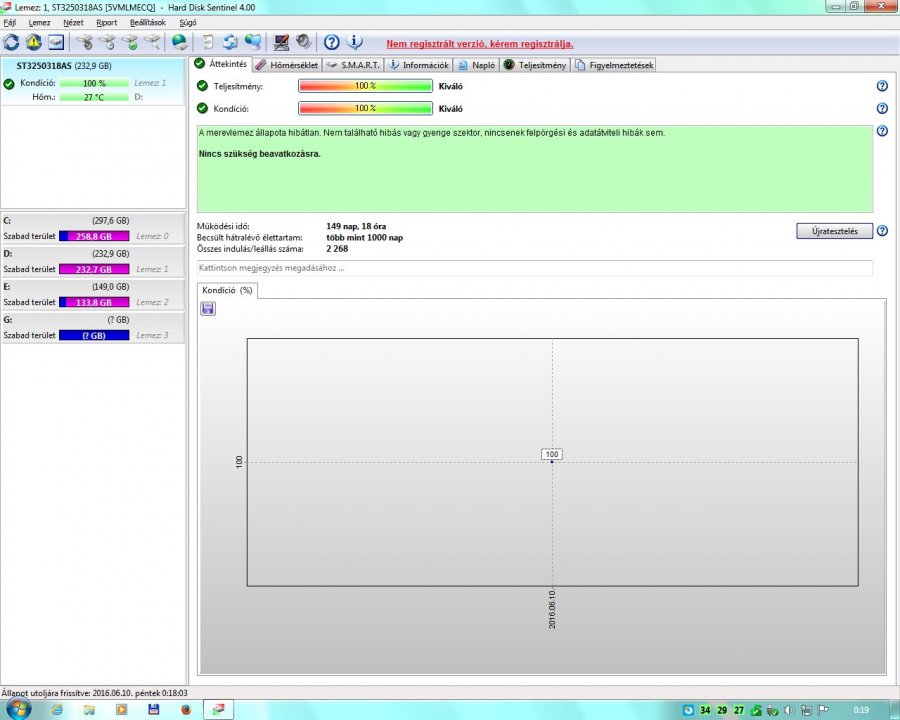Click the help icon next to Kondíció bar
This screenshot has height=720, width=900.
click(882, 109)
